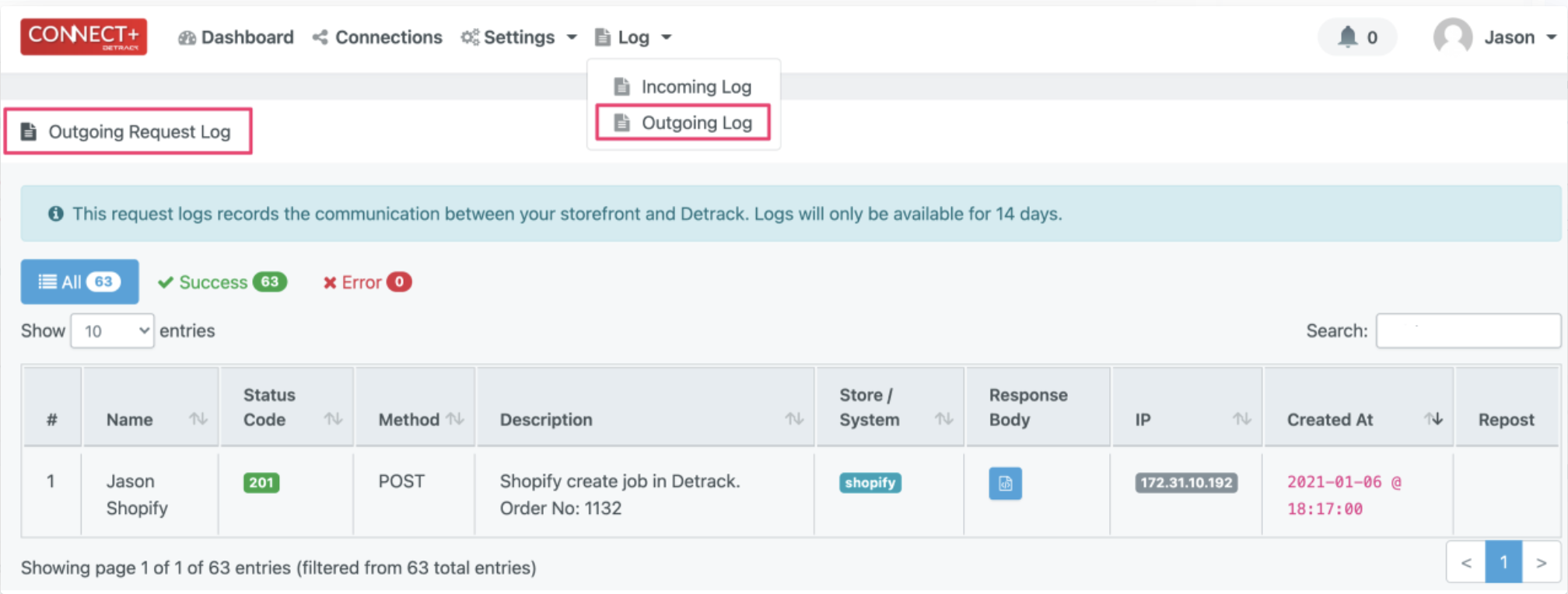Select Incoming Log menu entry
1568x594 pixels.
coord(683,86)
